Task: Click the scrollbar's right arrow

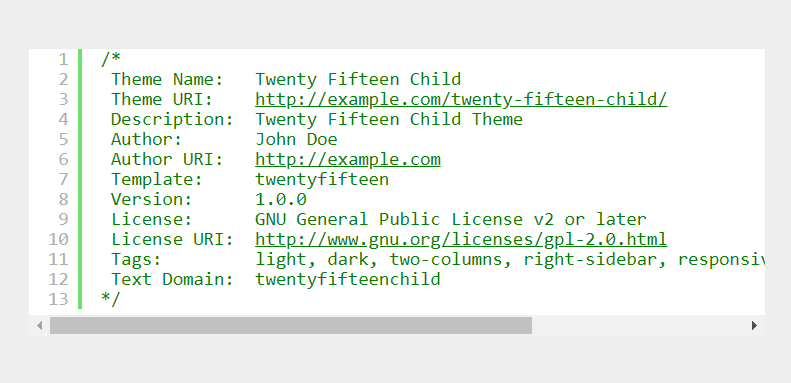Action: point(754,326)
